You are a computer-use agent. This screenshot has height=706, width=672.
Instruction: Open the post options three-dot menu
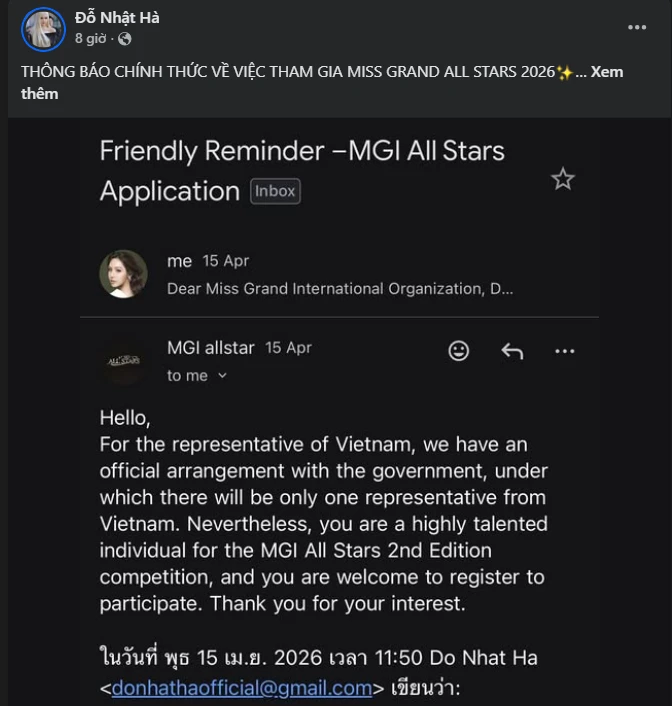[x=637, y=27]
